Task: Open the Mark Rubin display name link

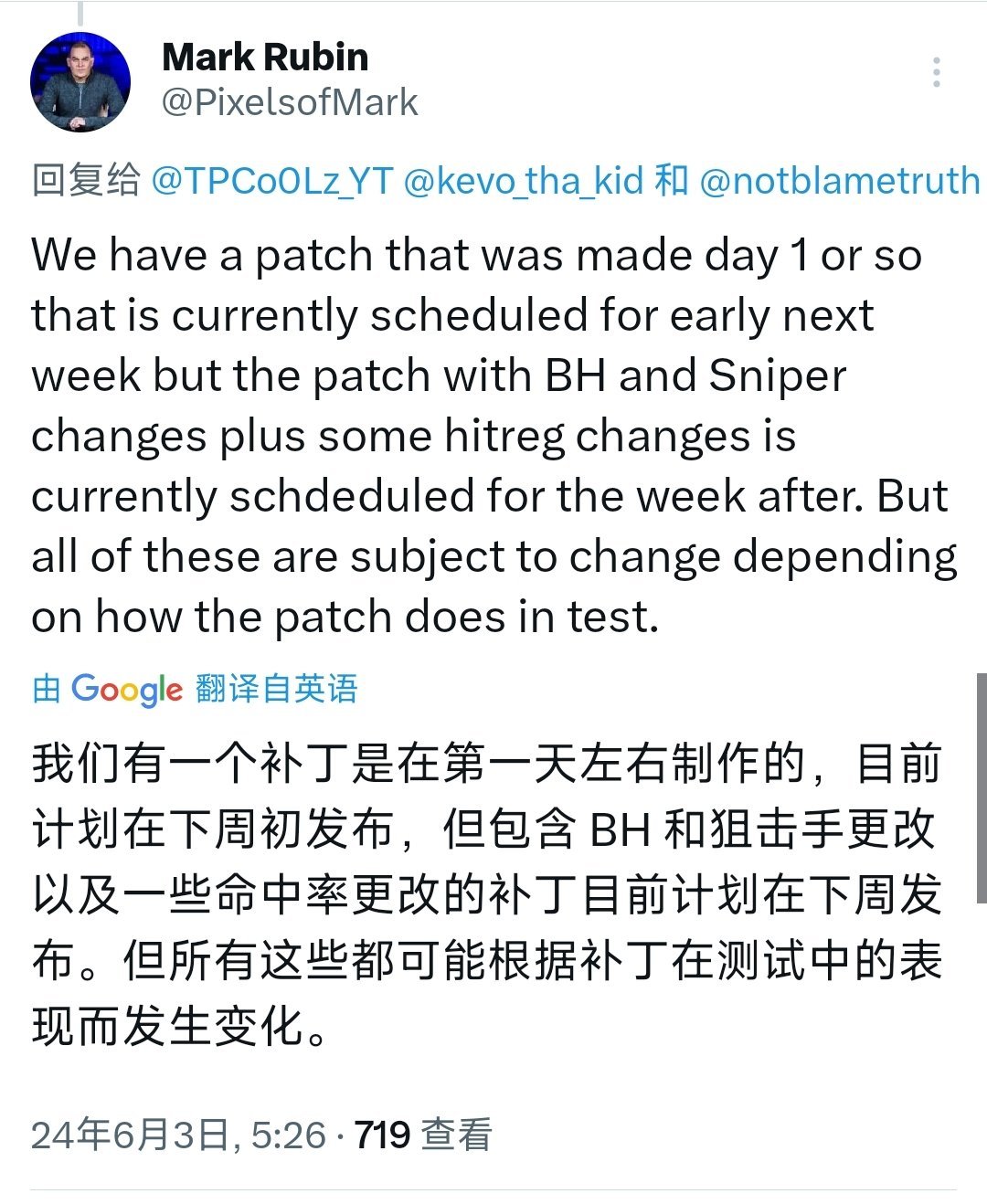Action: pyautogui.click(x=265, y=57)
